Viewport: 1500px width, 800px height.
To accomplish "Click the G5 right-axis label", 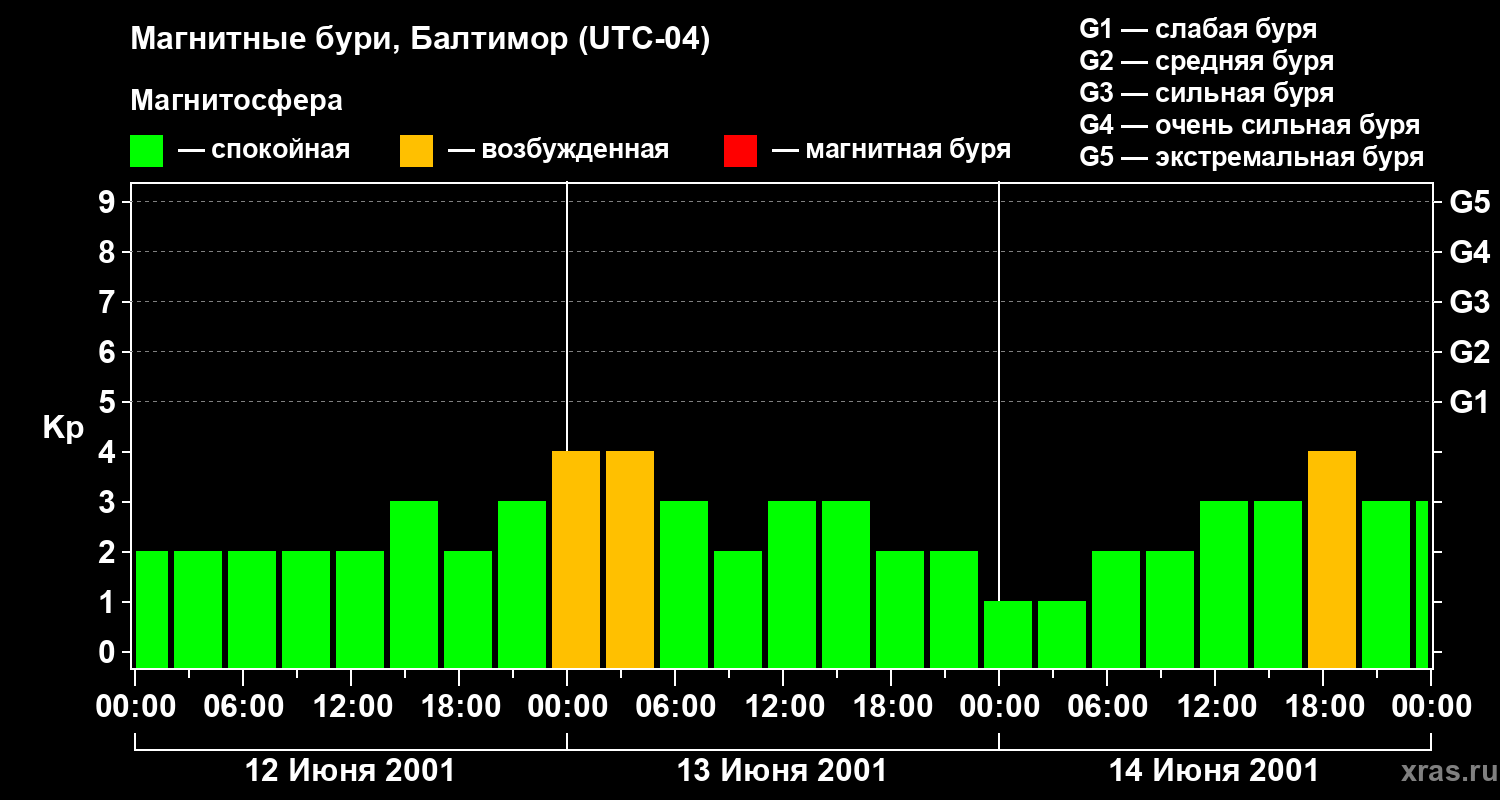I will pyautogui.click(x=1469, y=202).
